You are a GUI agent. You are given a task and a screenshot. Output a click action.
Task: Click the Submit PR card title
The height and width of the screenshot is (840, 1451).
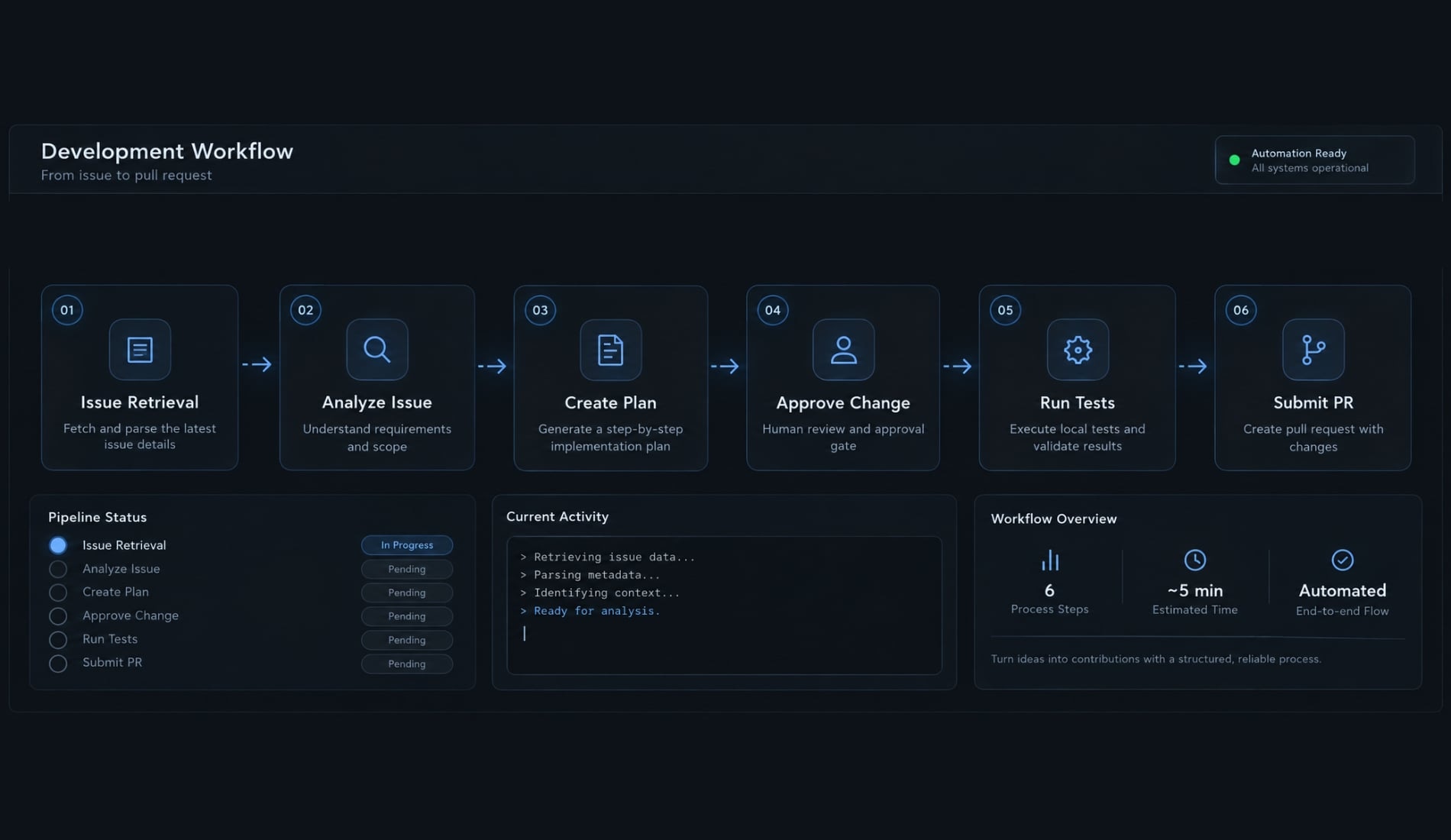(1314, 402)
